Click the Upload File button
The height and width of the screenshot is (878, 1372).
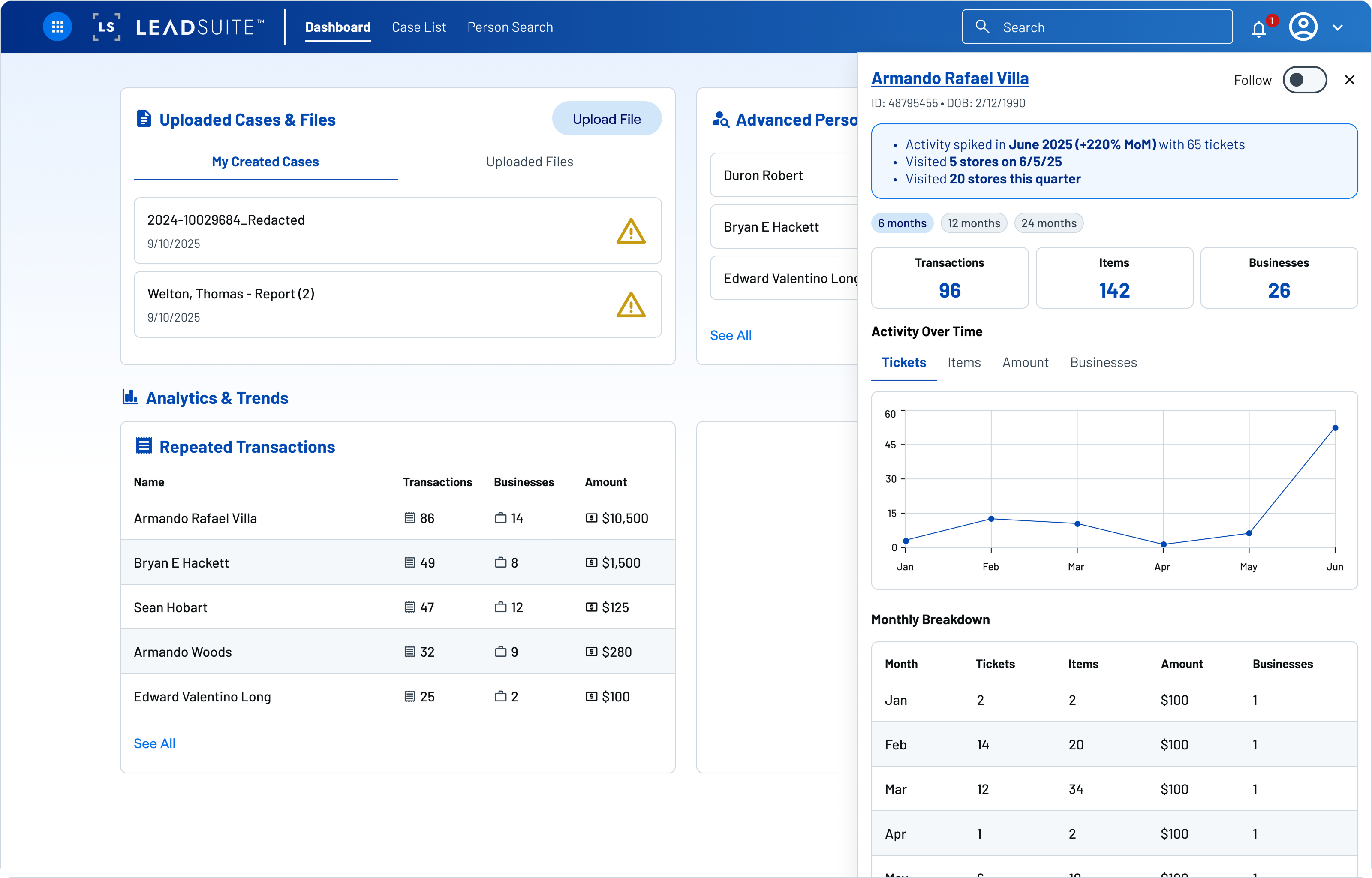pos(607,119)
